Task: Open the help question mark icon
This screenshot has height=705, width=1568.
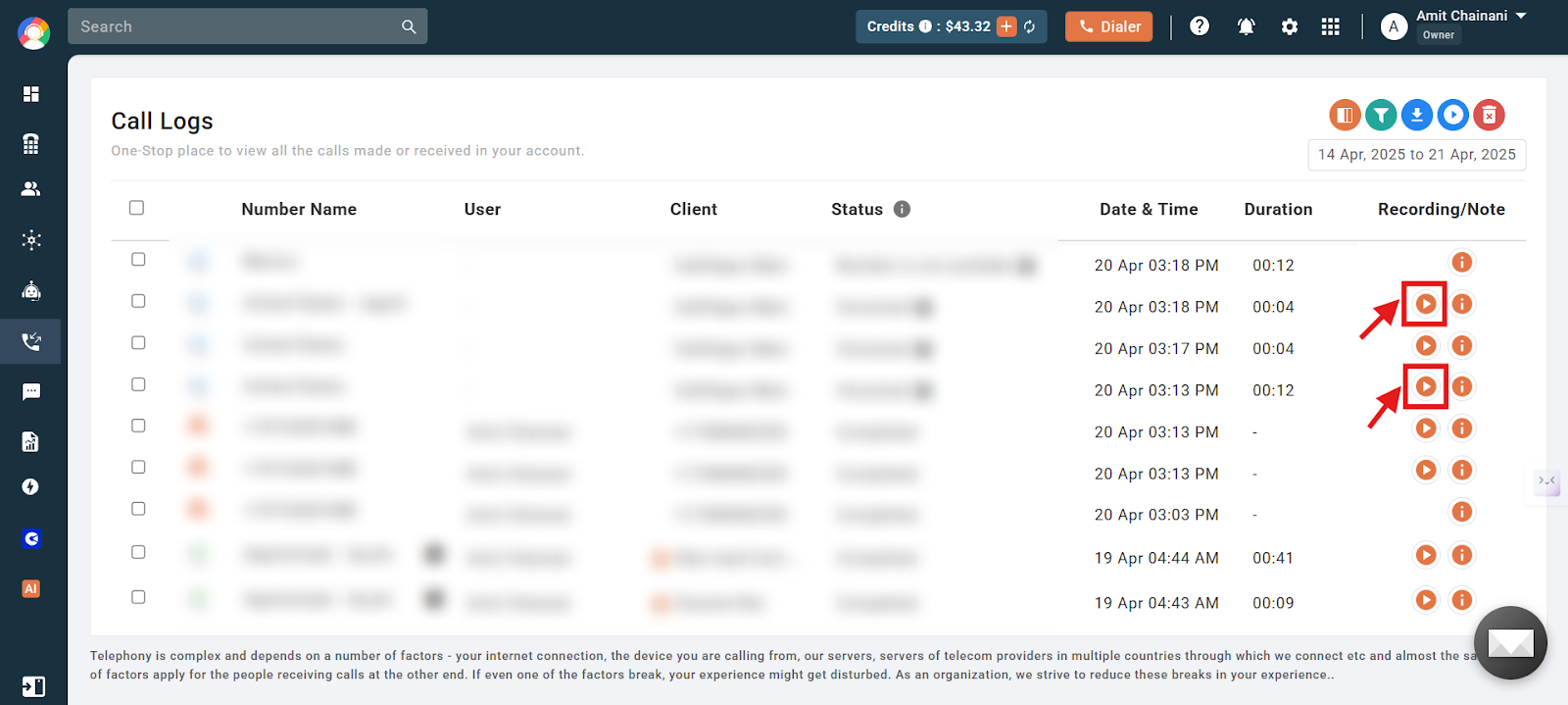Action: click(x=1200, y=26)
